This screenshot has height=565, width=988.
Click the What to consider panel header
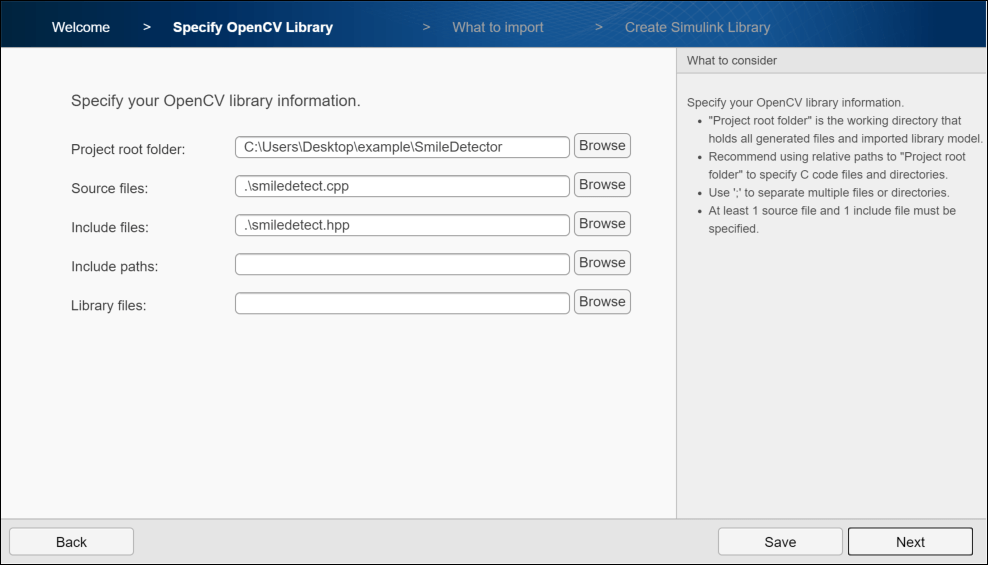pos(732,61)
